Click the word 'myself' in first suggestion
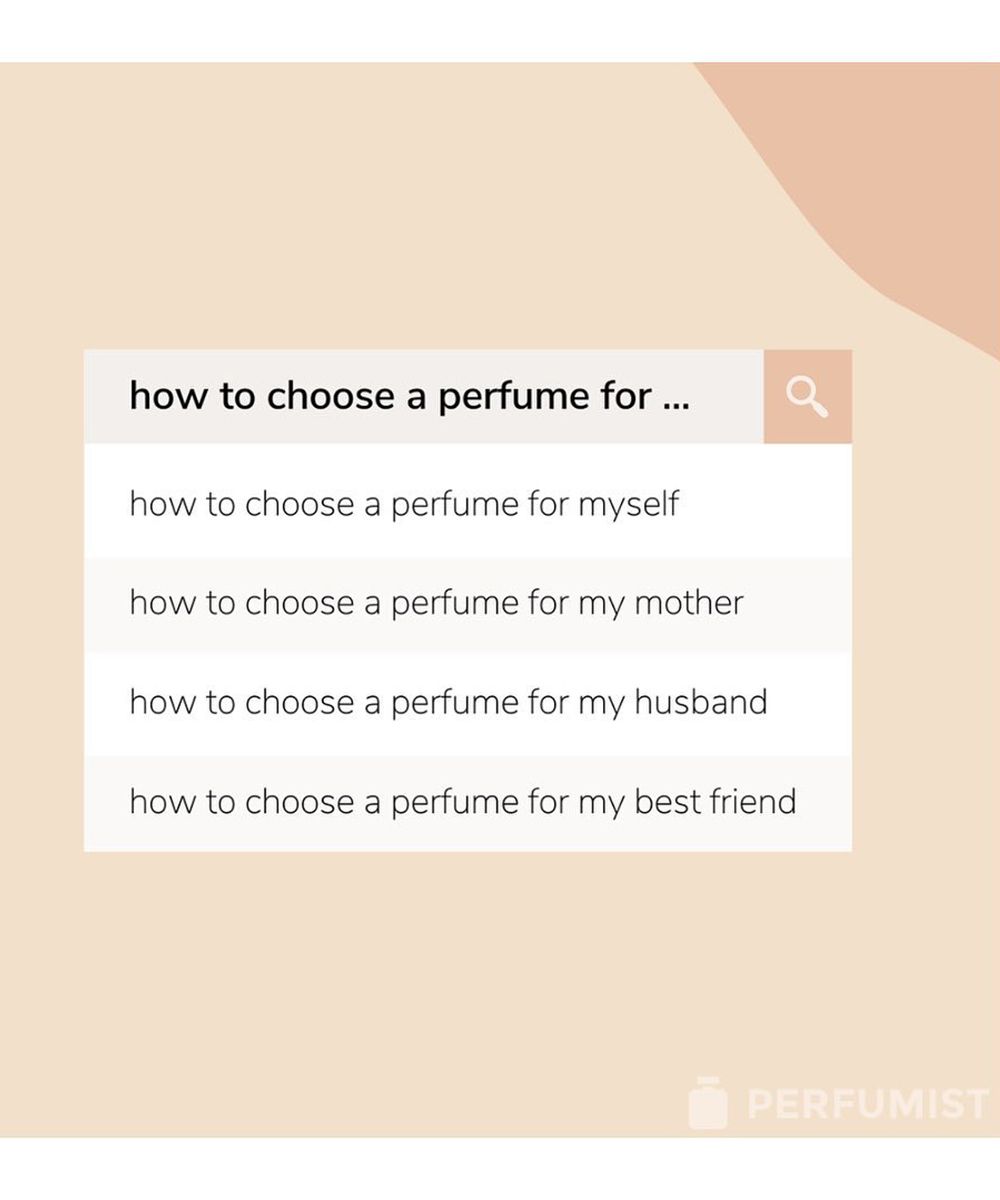The width and height of the screenshot is (1000, 1200). (x=629, y=504)
